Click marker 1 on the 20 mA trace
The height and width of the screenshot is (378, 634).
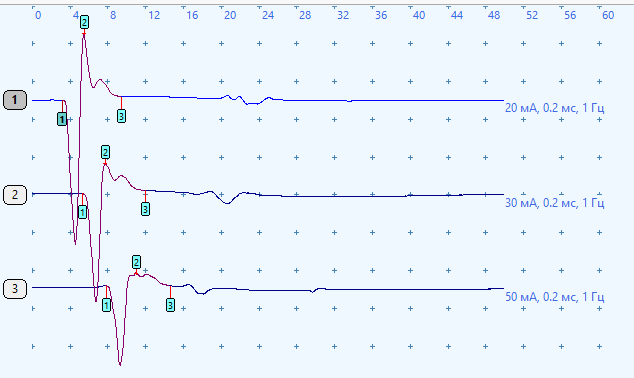coord(61,119)
